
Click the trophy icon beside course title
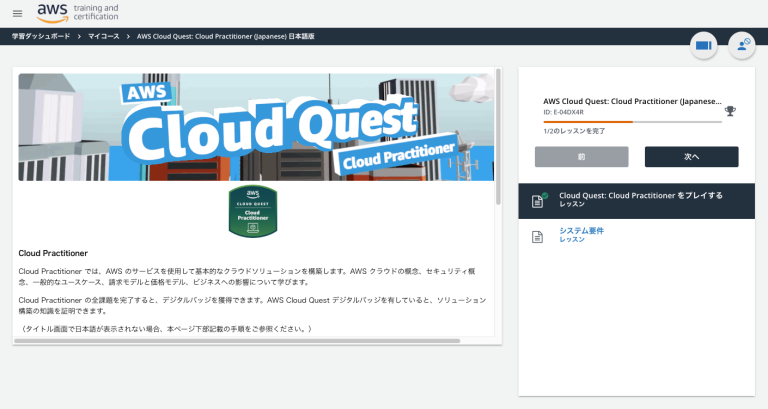[730, 111]
